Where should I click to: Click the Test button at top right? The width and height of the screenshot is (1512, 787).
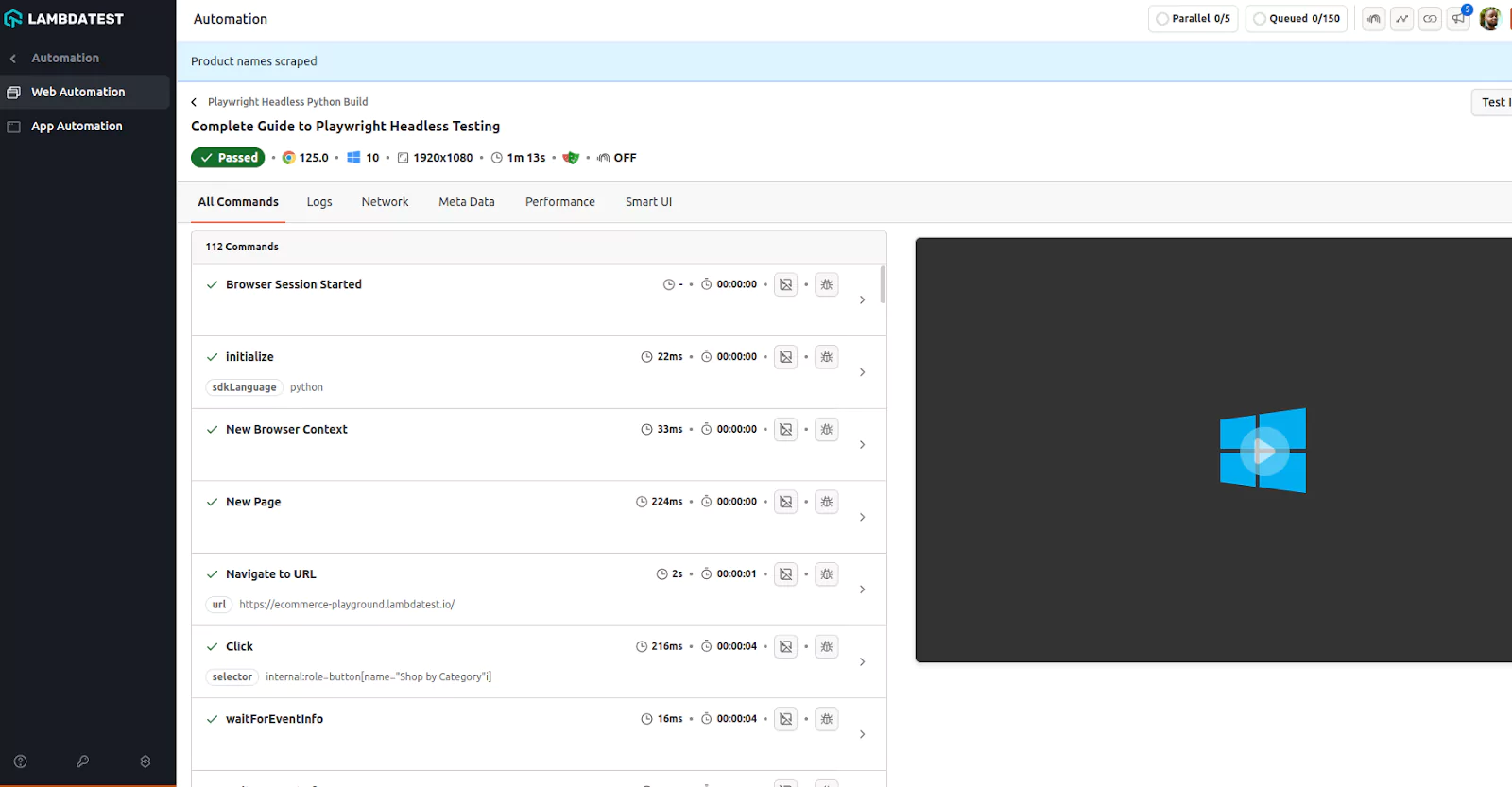1493,102
